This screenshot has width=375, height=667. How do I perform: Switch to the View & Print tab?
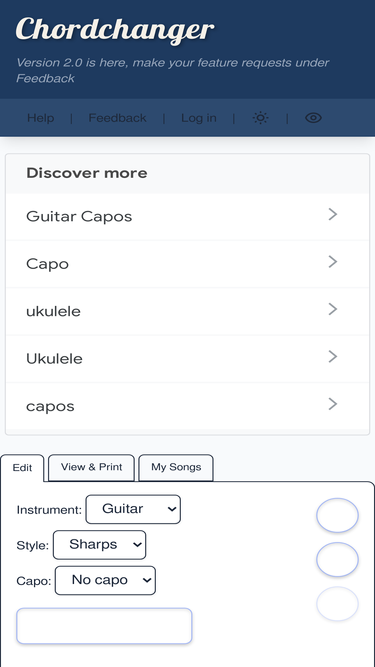point(91,467)
